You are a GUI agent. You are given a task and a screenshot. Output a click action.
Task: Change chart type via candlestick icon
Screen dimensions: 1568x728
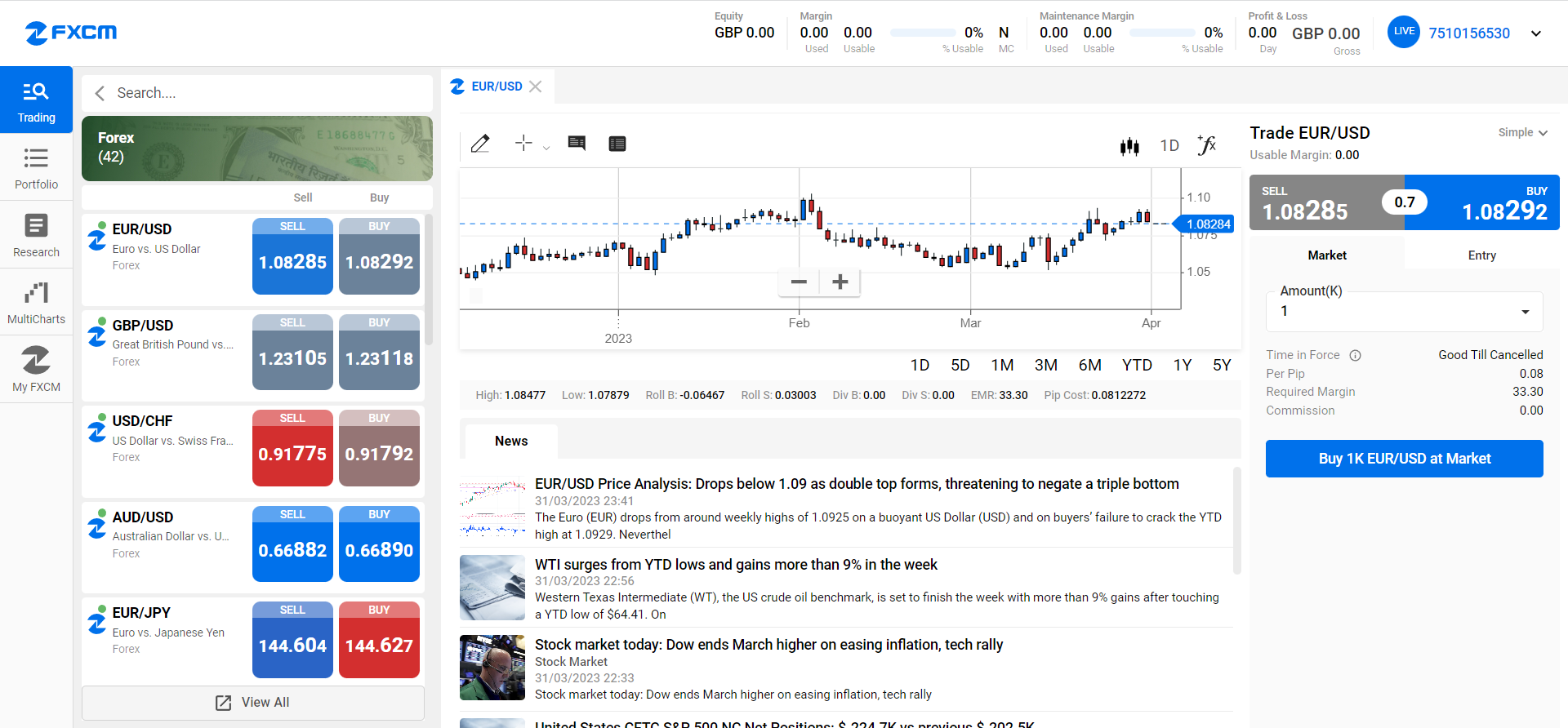pyautogui.click(x=1129, y=146)
